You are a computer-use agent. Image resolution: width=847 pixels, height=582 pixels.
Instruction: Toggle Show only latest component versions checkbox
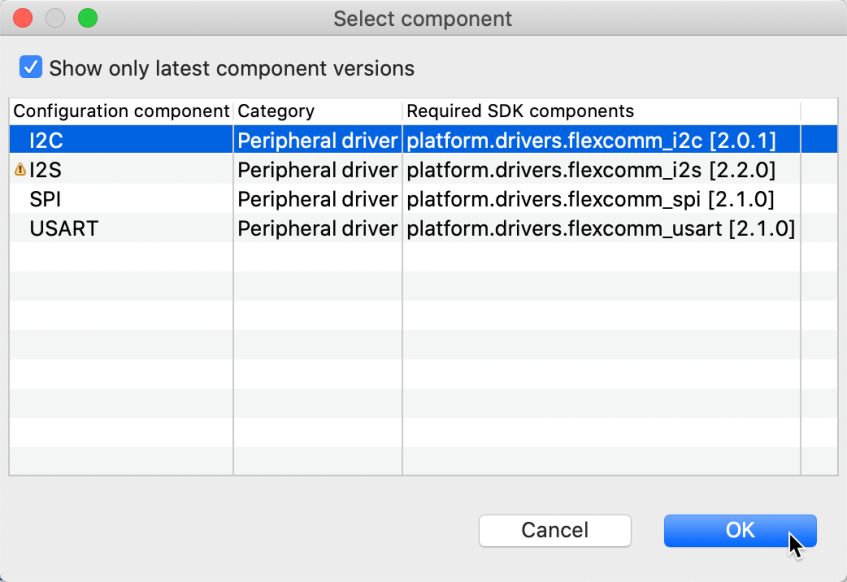(x=31, y=68)
